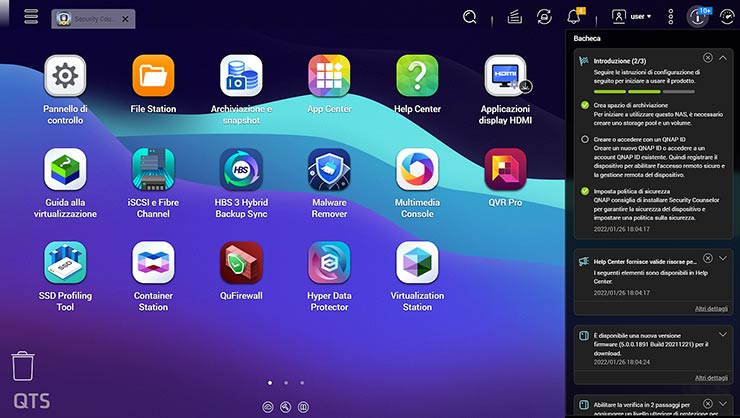Viewport: 740px width, 418px height.
Task: Open the user account dropdown
Action: pyautogui.click(x=631, y=16)
